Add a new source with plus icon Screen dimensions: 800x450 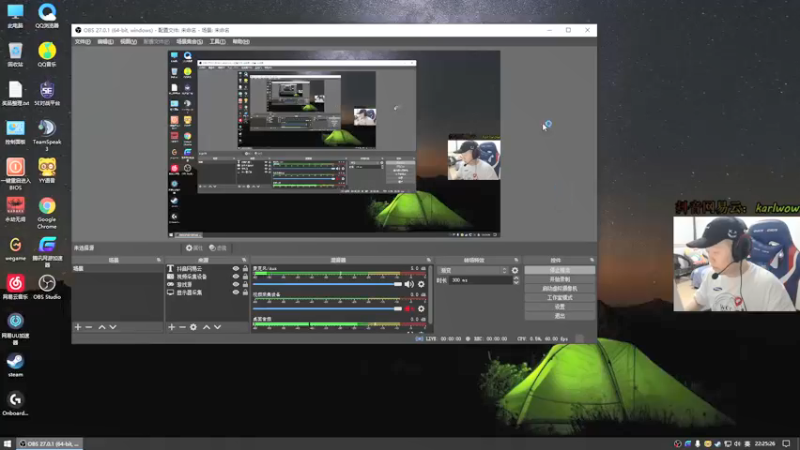click(x=171, y=327)
